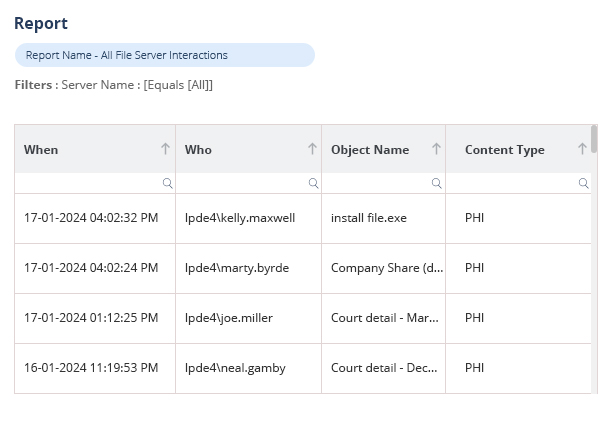The height and width of the screenshot is (430, 612).
Task: Click the truncated Court detail - Mar... cell
Action: click(x=385, y=318)
